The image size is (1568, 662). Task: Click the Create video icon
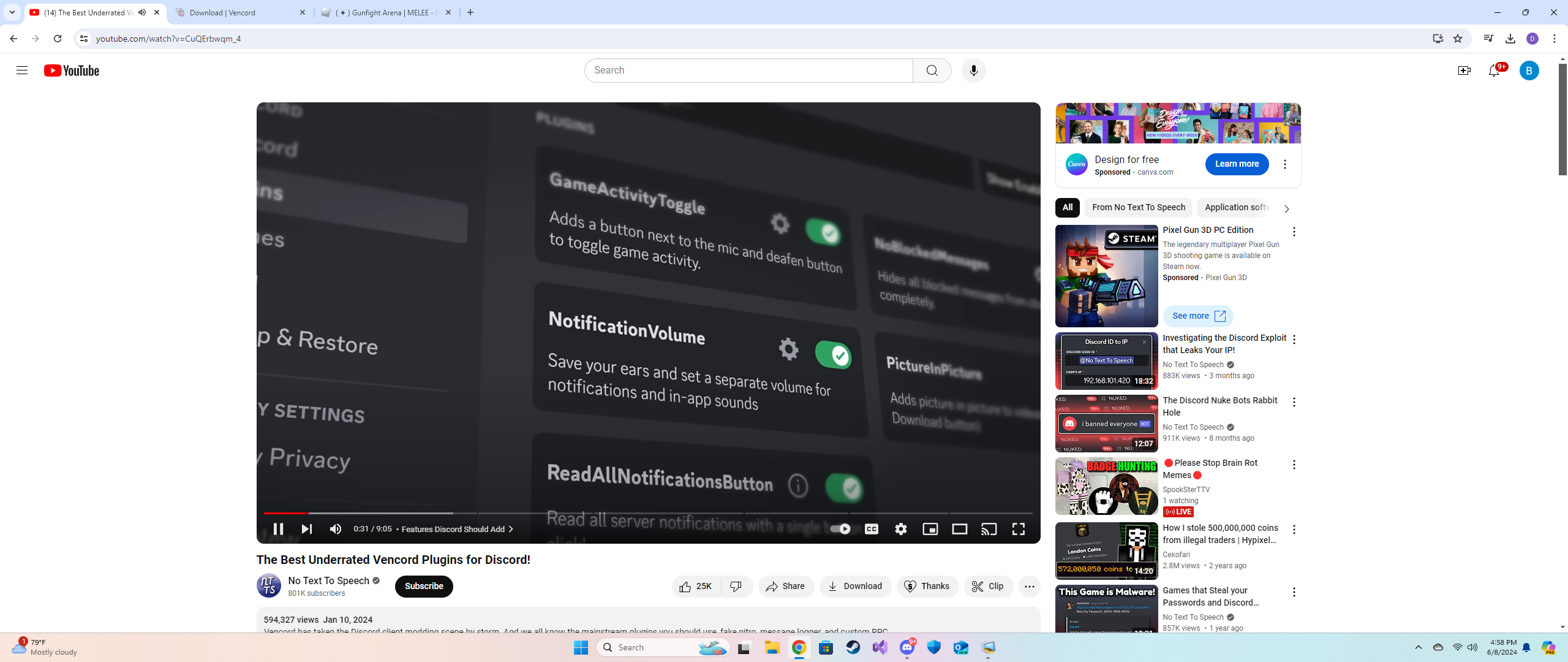[x=1464, y=70]
